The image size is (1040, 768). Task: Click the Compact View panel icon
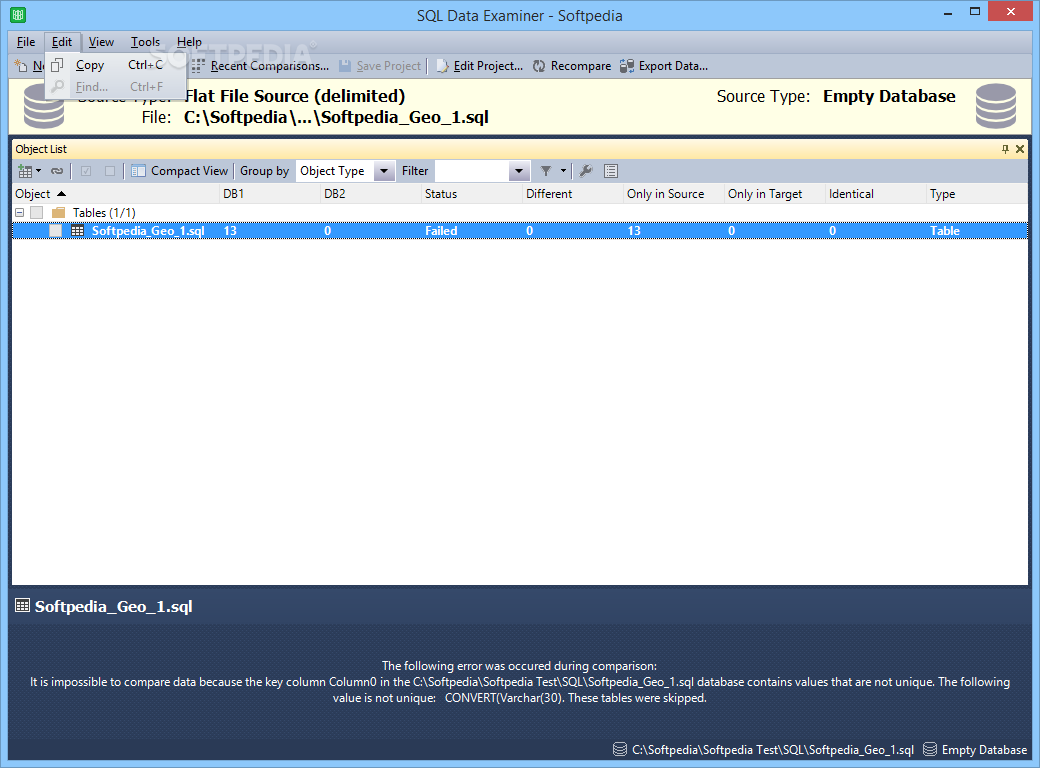pos(138,171)
